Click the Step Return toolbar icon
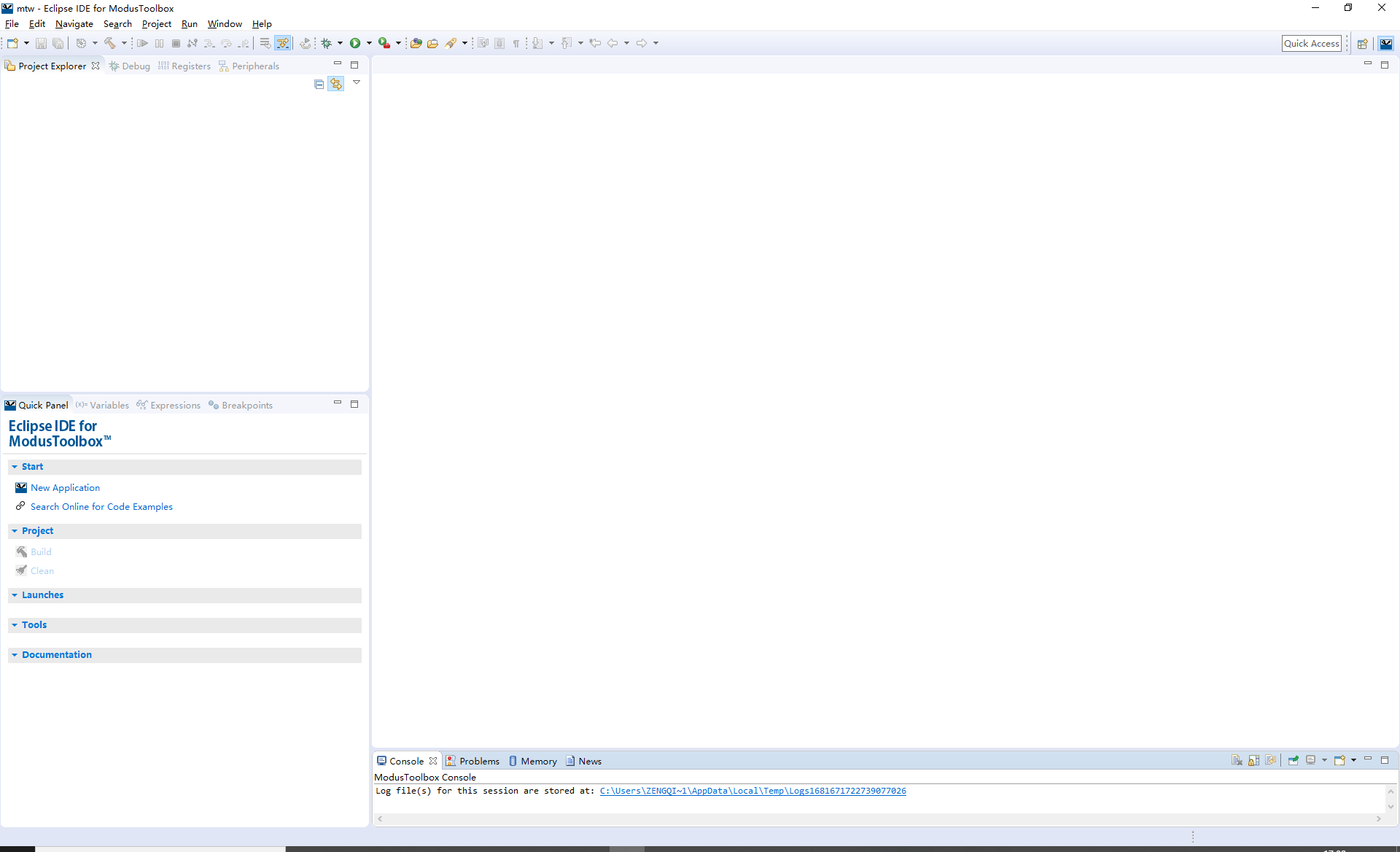Viewport: 1400px width, 852px height. pos(244,43)
